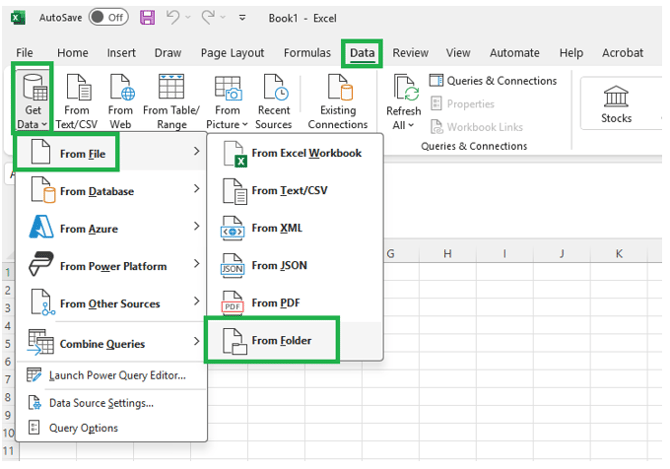Choose From PDF option
This screenshot has height=469, width=670.
click(295, 303)
